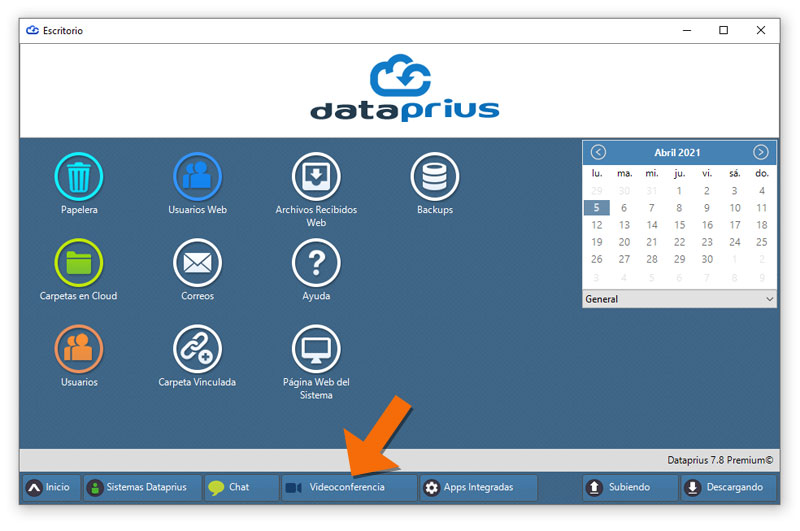Click the Dataprius logo banner
800x531 pixels.
pyautogui.click(x=405, y=89)
